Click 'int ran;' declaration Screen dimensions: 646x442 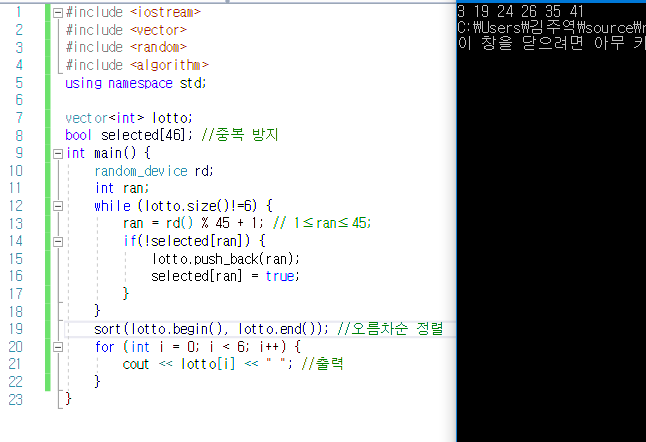coord(122,188)
